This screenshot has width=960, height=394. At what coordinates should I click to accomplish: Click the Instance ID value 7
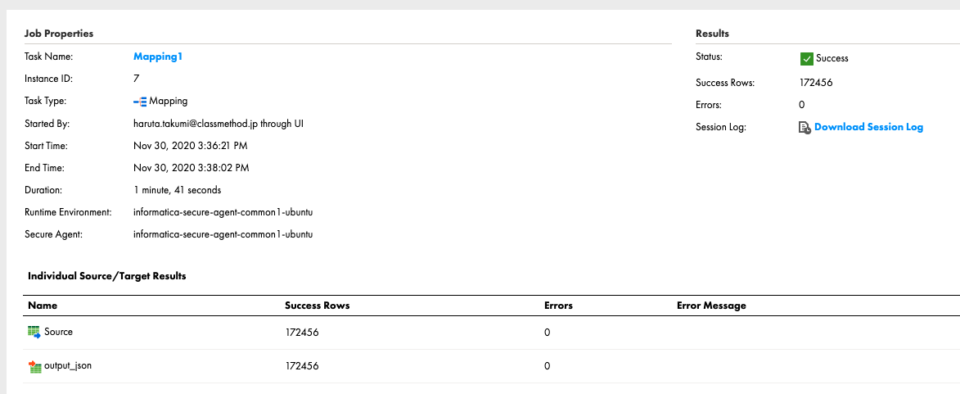(x=136, y=79)
